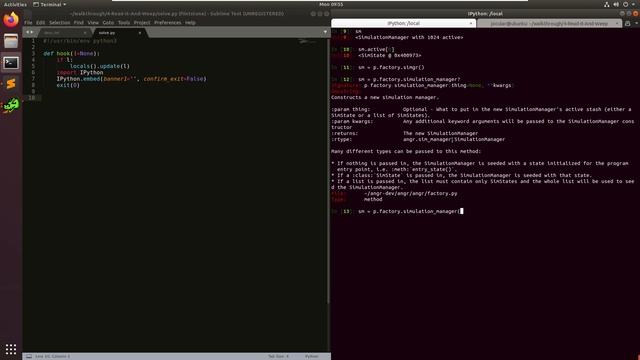This screenshot has height=360, width=640.
Task: Click 'Constructs a new simulation manager.' text
Action: [385, 97]
